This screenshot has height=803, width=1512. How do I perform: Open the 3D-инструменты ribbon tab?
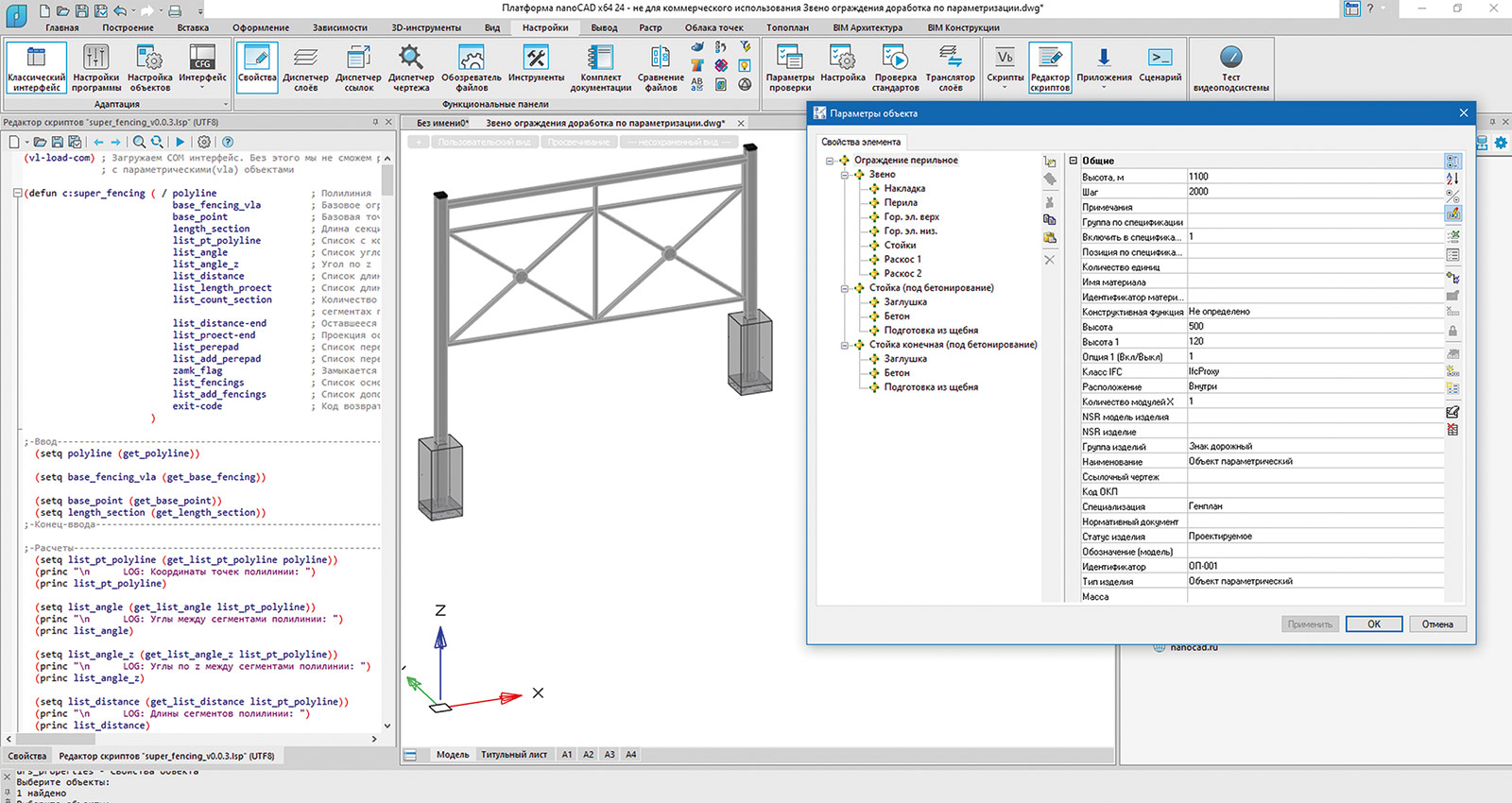426,27
